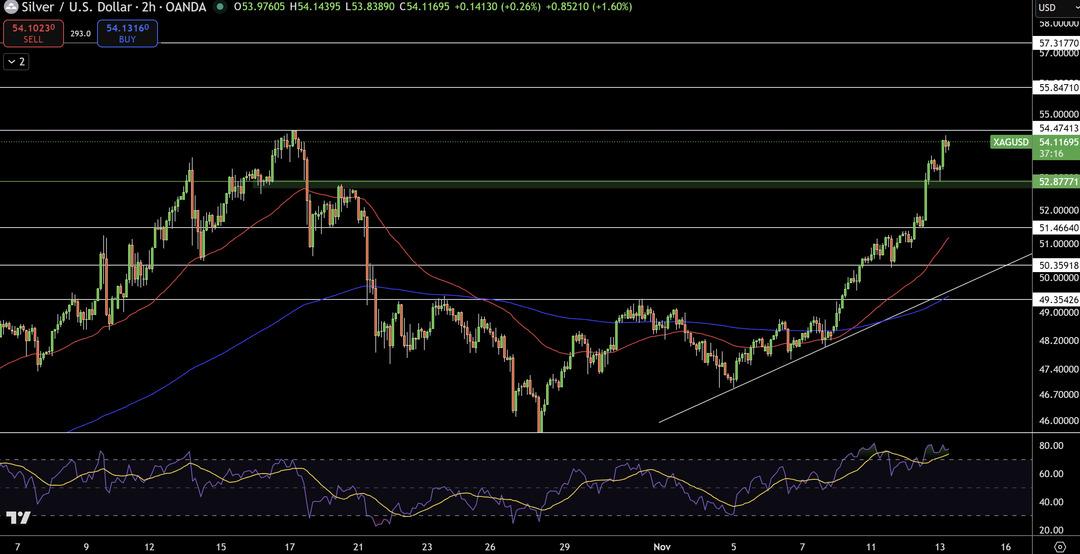Select the green 52.87771 zone price label

pyautogui.click(x=1057, y=182)
